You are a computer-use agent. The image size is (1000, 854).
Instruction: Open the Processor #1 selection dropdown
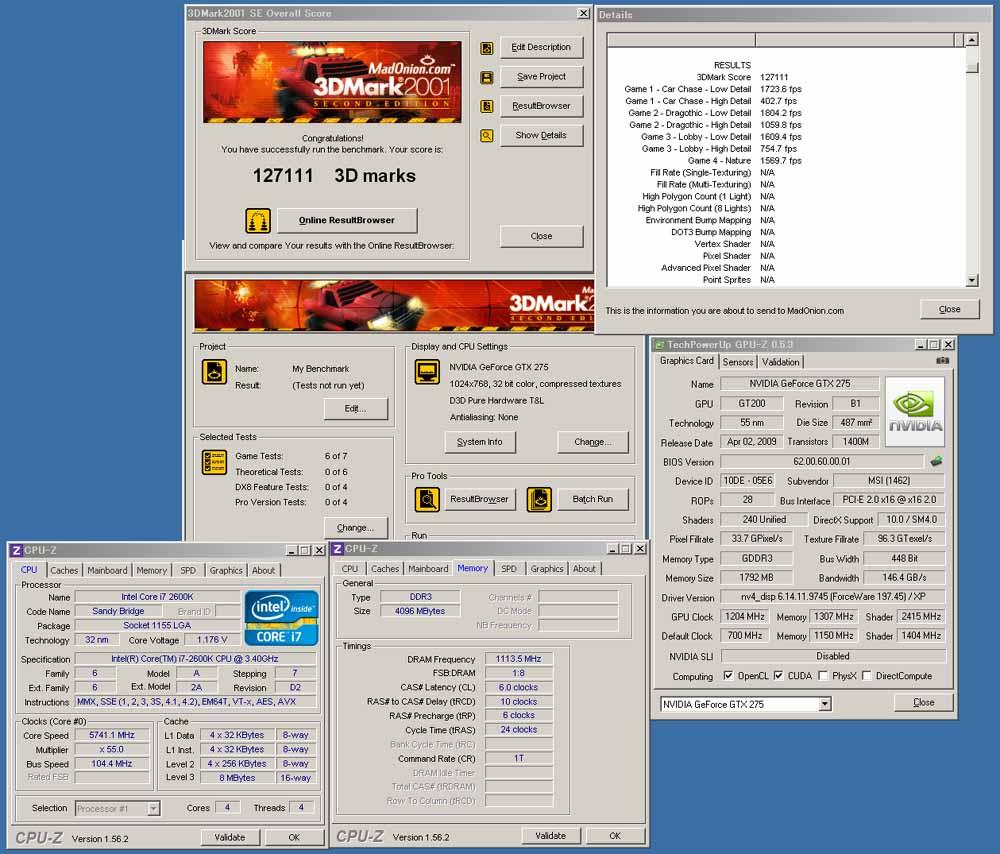click(x=153, y=809)
